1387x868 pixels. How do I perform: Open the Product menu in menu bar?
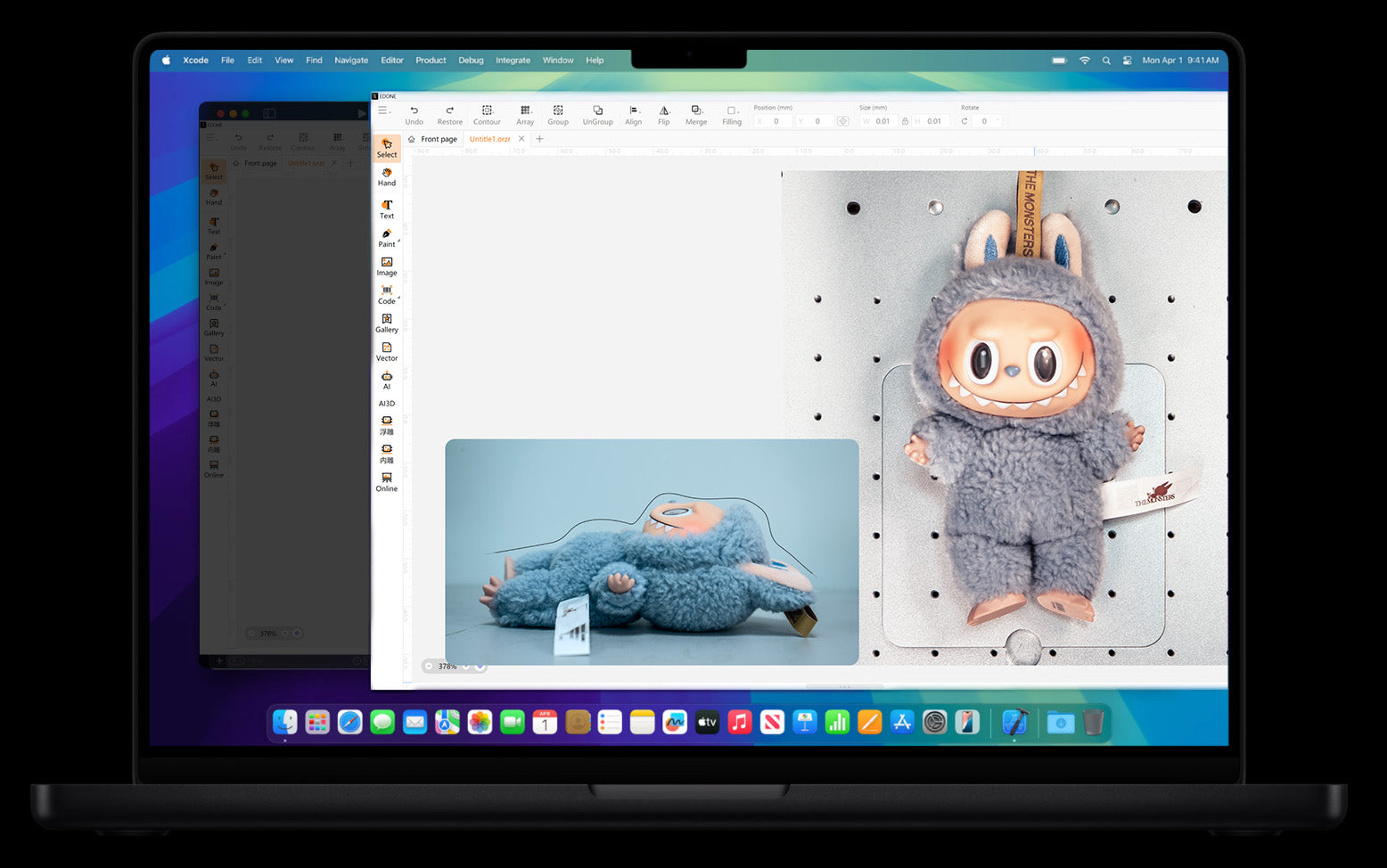click(431, 61)
